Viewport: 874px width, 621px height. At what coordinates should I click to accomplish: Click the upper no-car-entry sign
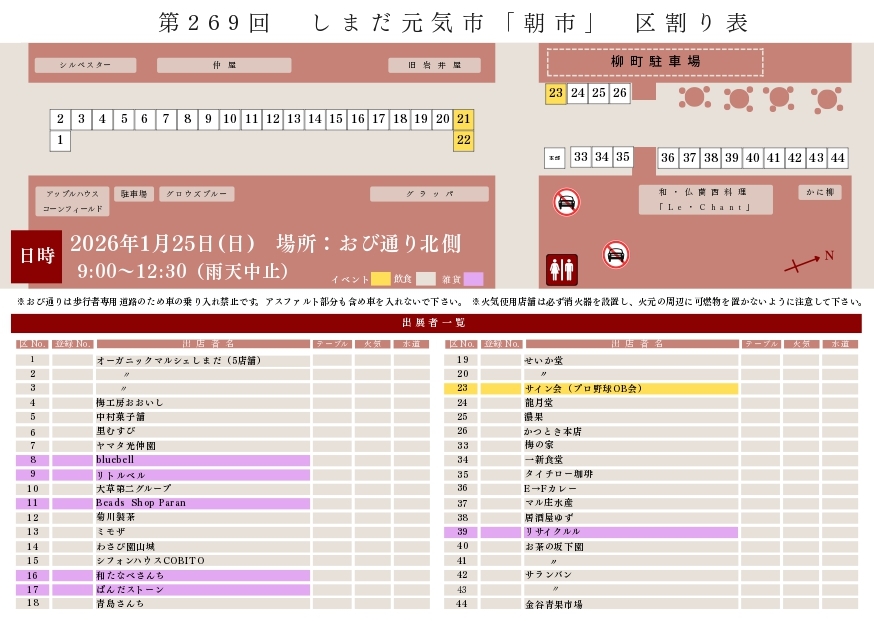tap(568, 201)
